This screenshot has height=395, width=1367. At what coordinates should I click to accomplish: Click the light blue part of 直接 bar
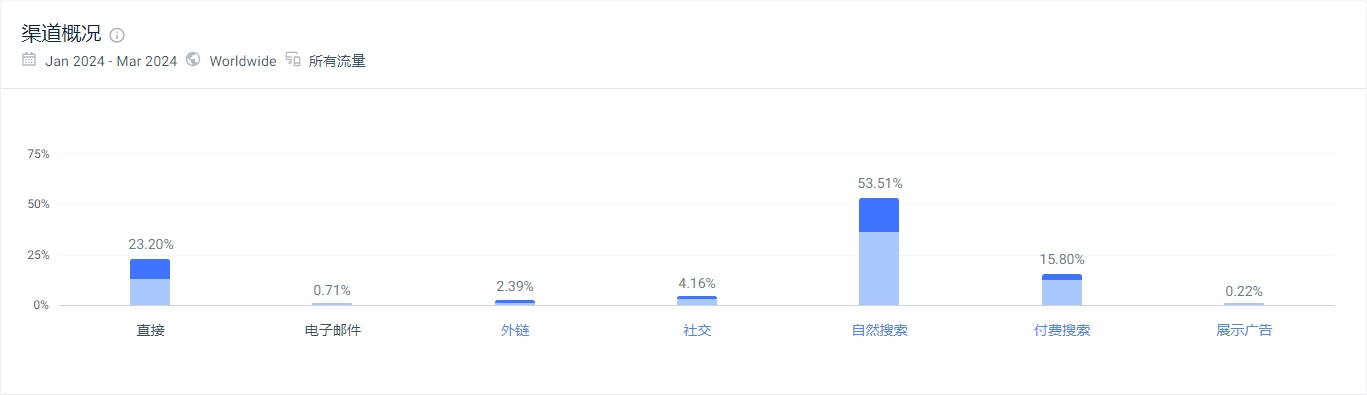click(x=150, y=292)
